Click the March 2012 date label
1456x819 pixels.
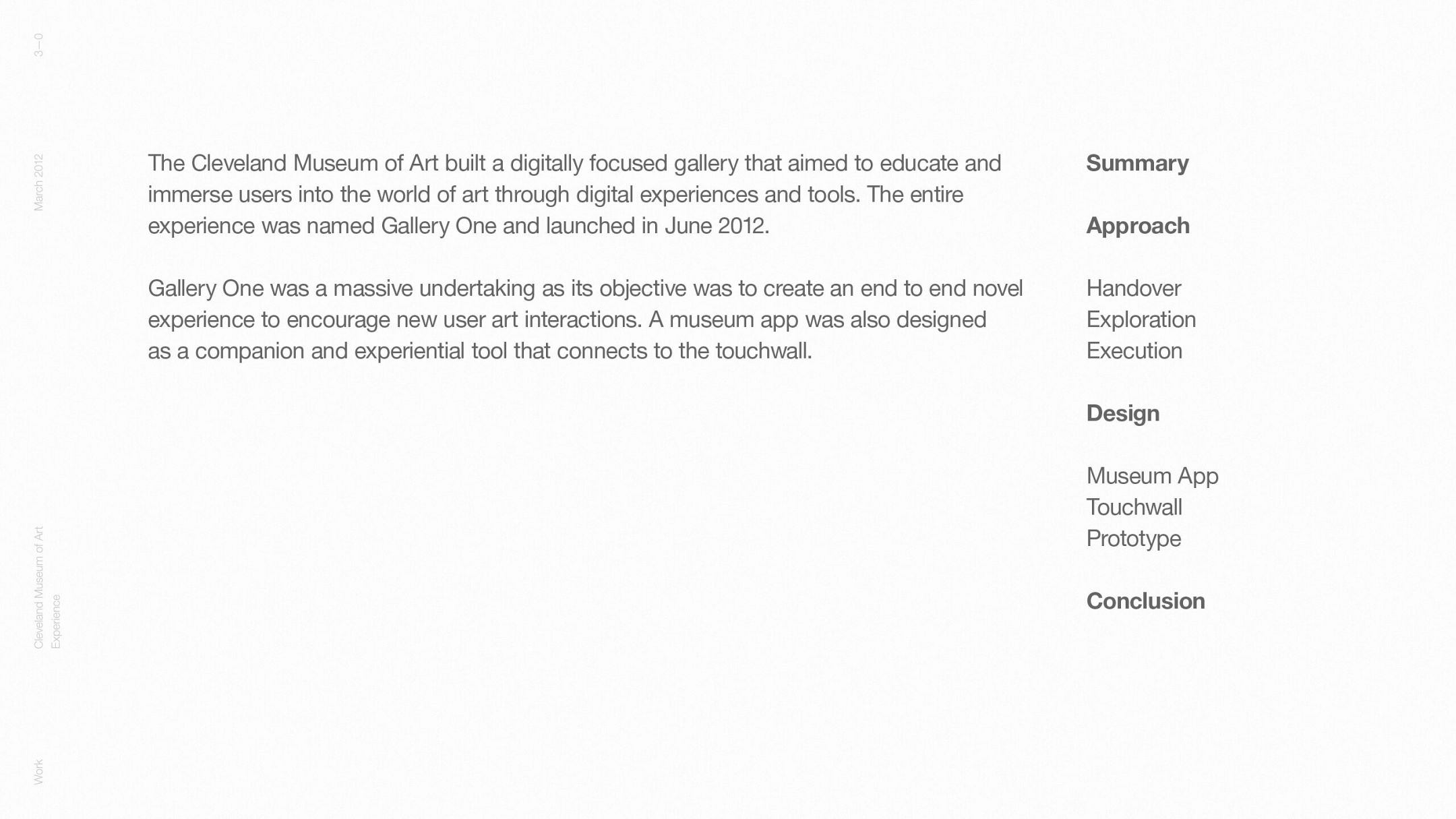pyautogui.click(x=38, y=182)
